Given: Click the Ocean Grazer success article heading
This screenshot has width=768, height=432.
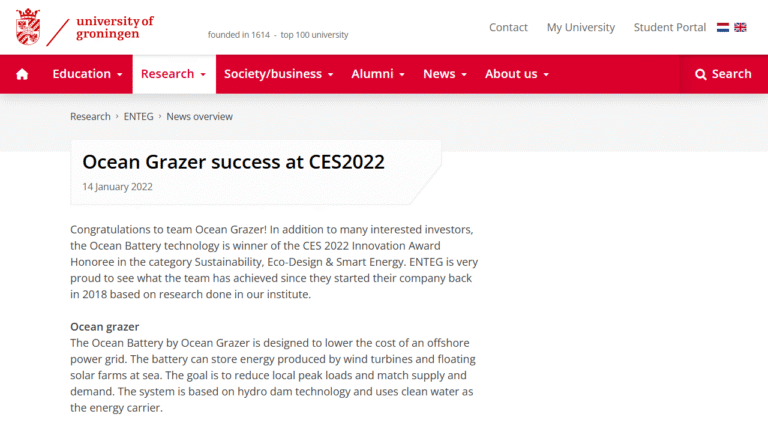Looking at the screenshot, I should [233, 162].
